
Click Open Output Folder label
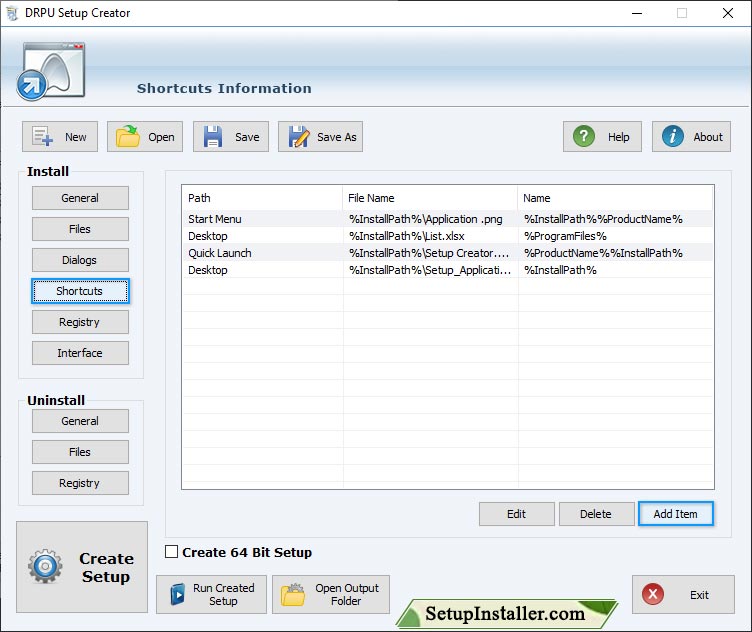click(x=347, y=595)
